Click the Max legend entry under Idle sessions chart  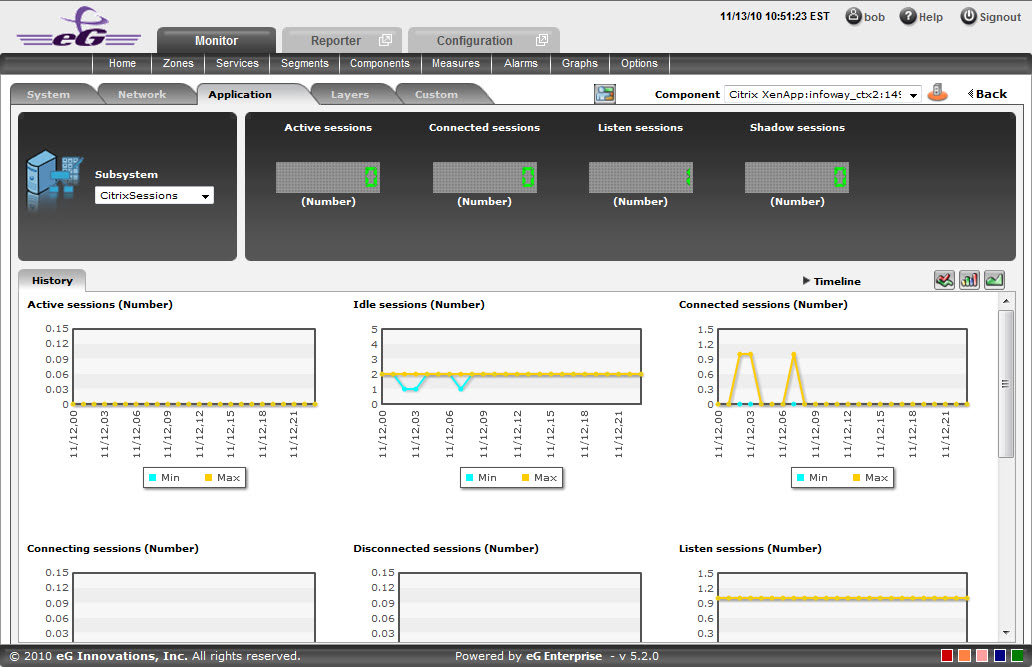(x=539, y=477)
